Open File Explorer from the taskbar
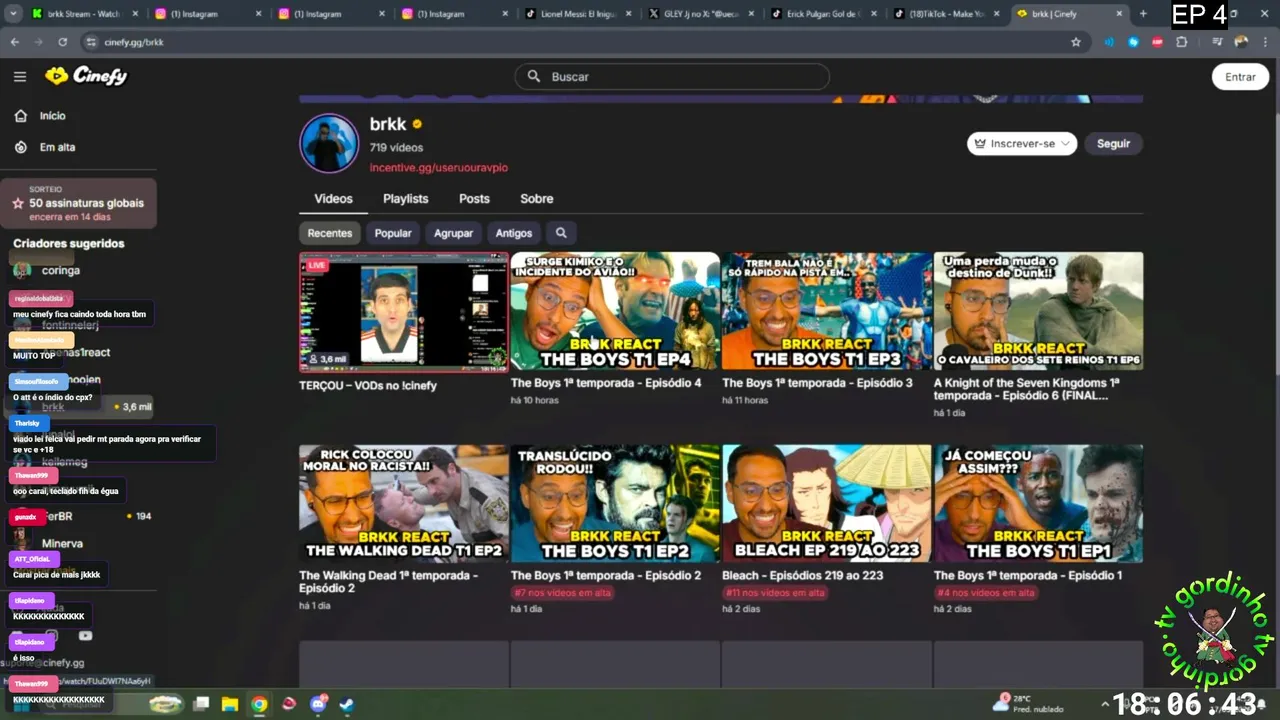This screenshot has height=720, width=1280. (x=230, y=704)
